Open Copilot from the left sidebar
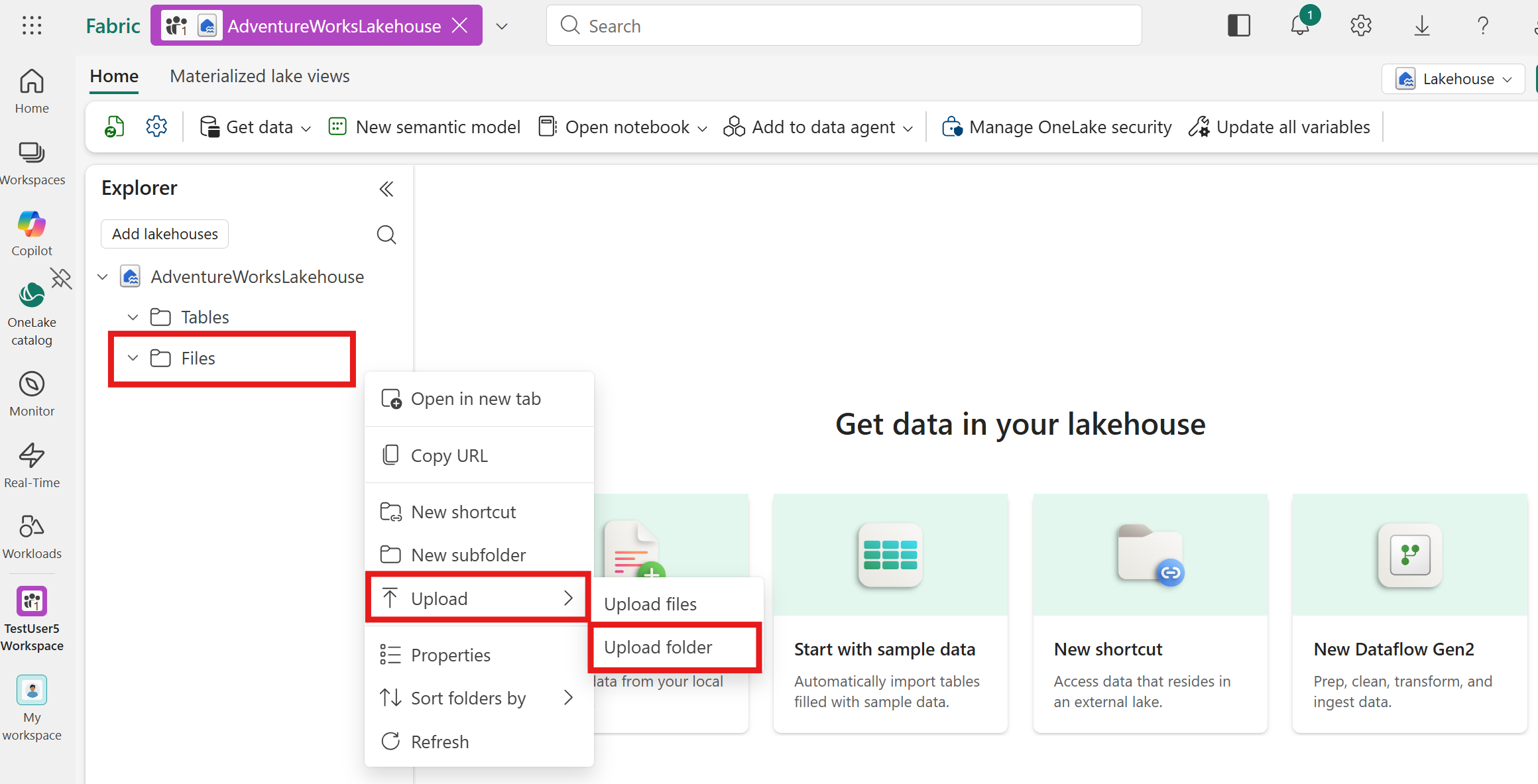Screen dimensions: 1538x784 click(x=32, y=233)
